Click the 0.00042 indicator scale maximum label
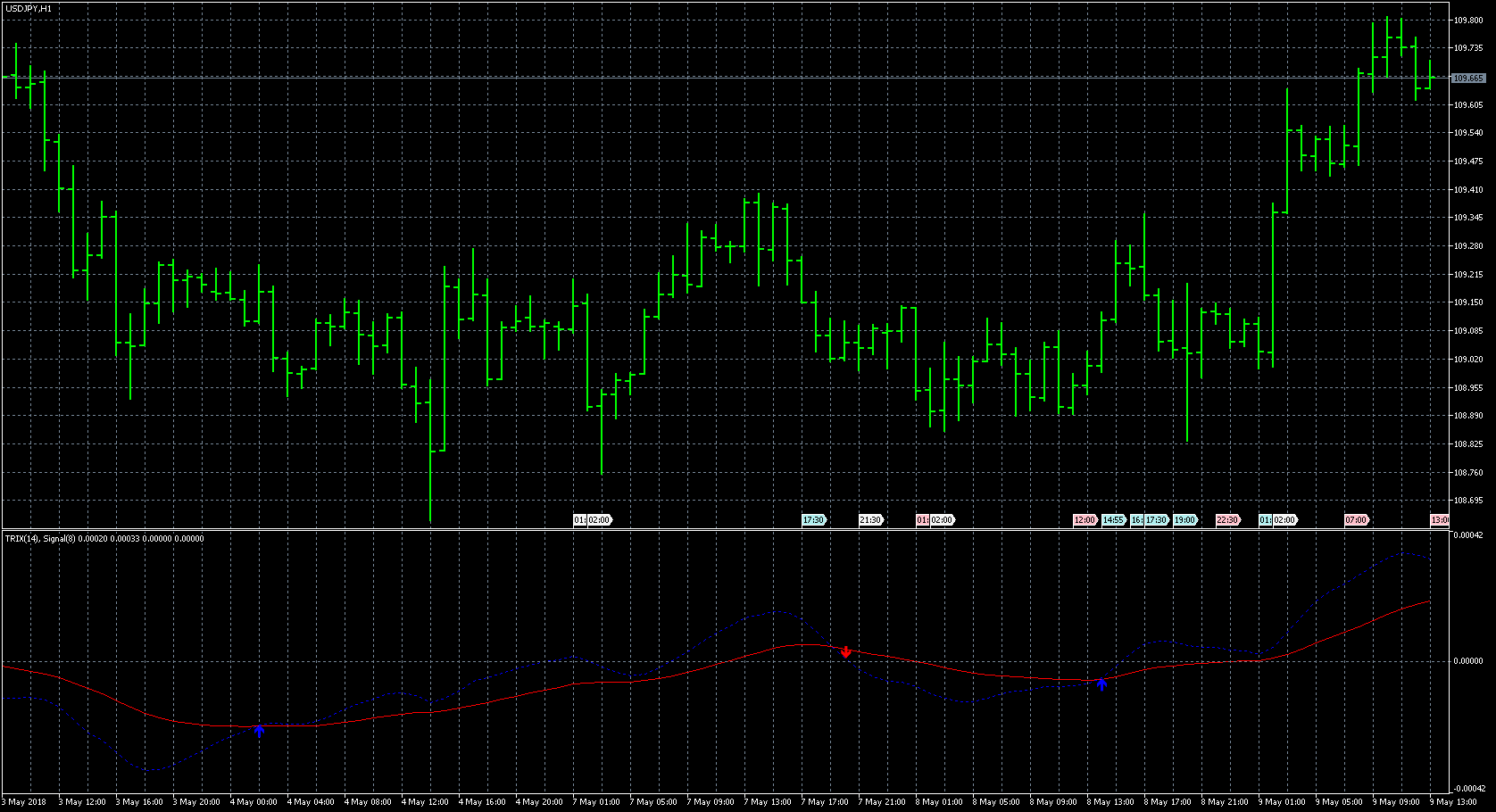Image resolution: width=1496 pixels, height=812 pixels. [x=1468, y=535]
